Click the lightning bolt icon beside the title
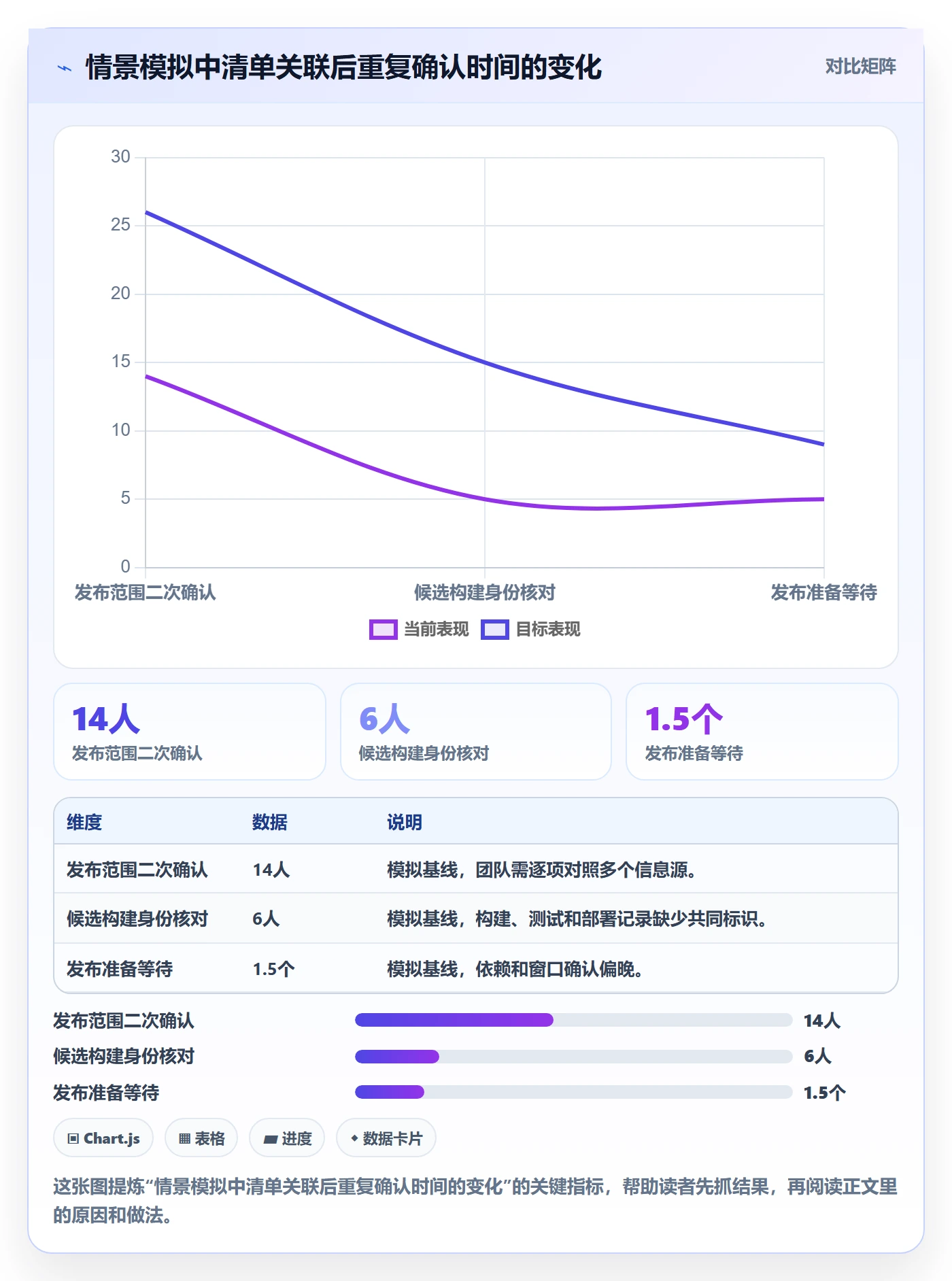952x1281 pixels. point(65,68)
